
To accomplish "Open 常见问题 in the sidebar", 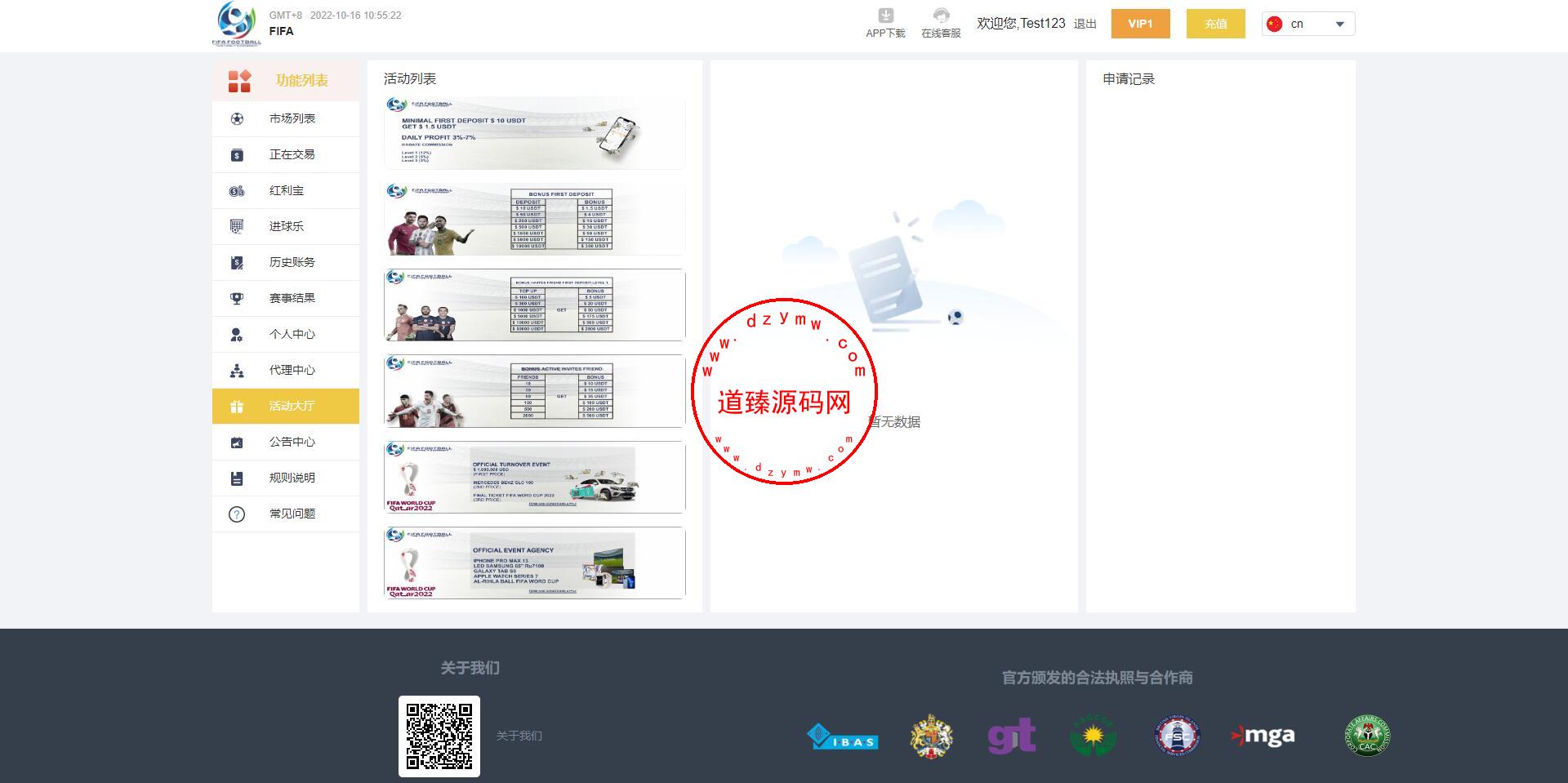I will (286, 514).
